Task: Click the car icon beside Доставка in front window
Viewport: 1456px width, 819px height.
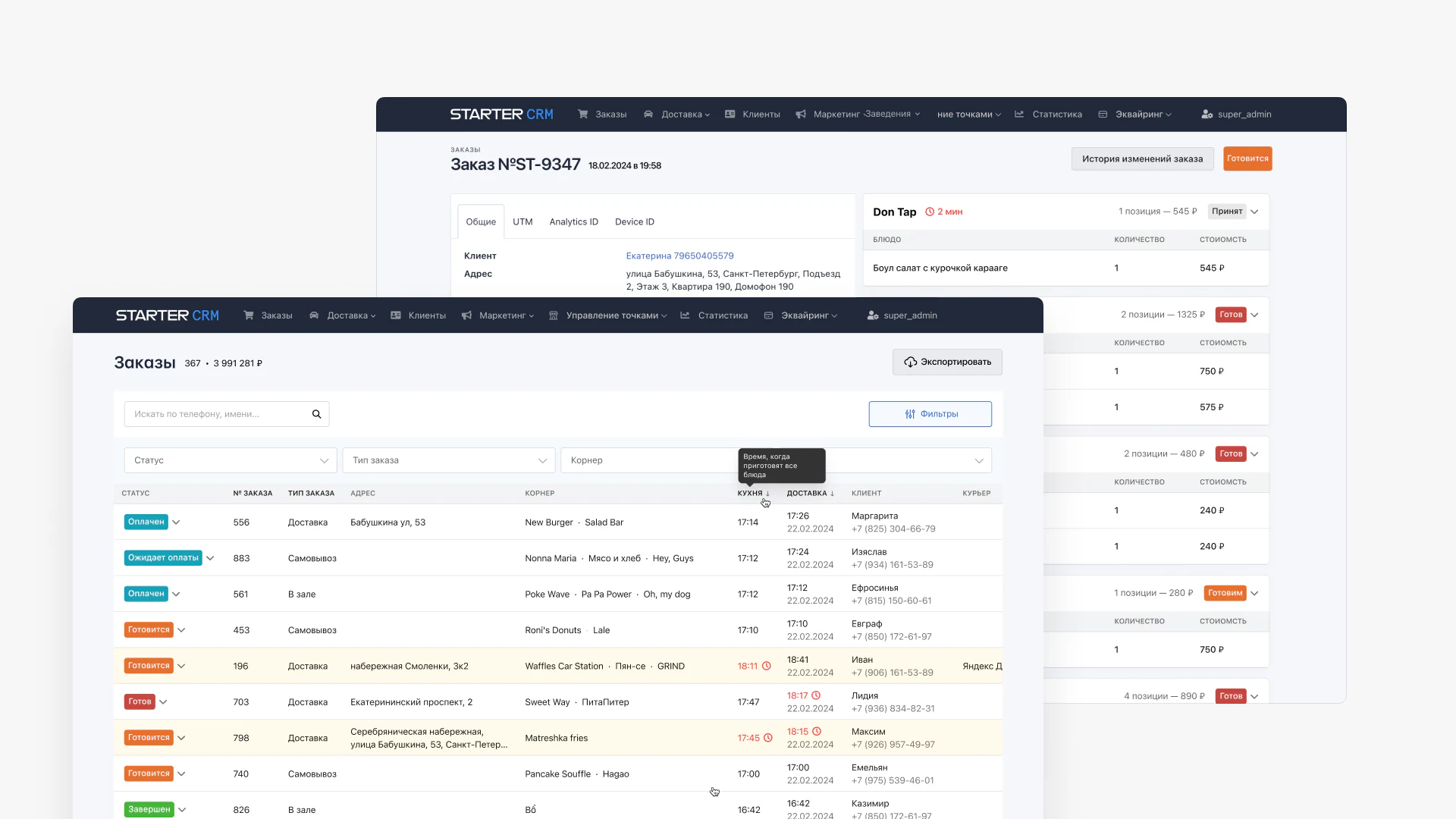Action: [x=314, y=315]
